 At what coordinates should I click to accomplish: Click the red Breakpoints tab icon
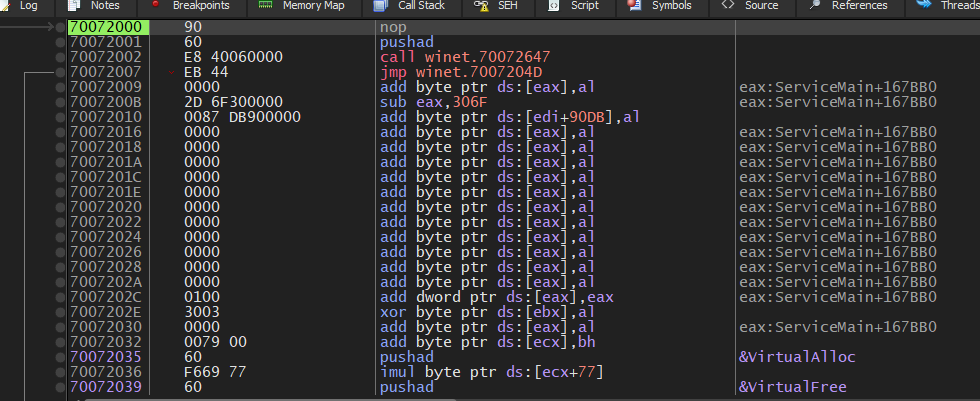coord(155,5)
